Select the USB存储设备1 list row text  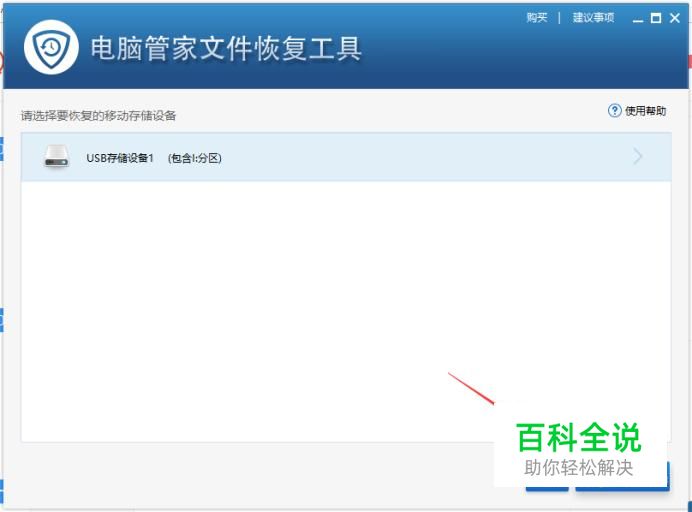[120, 158]
